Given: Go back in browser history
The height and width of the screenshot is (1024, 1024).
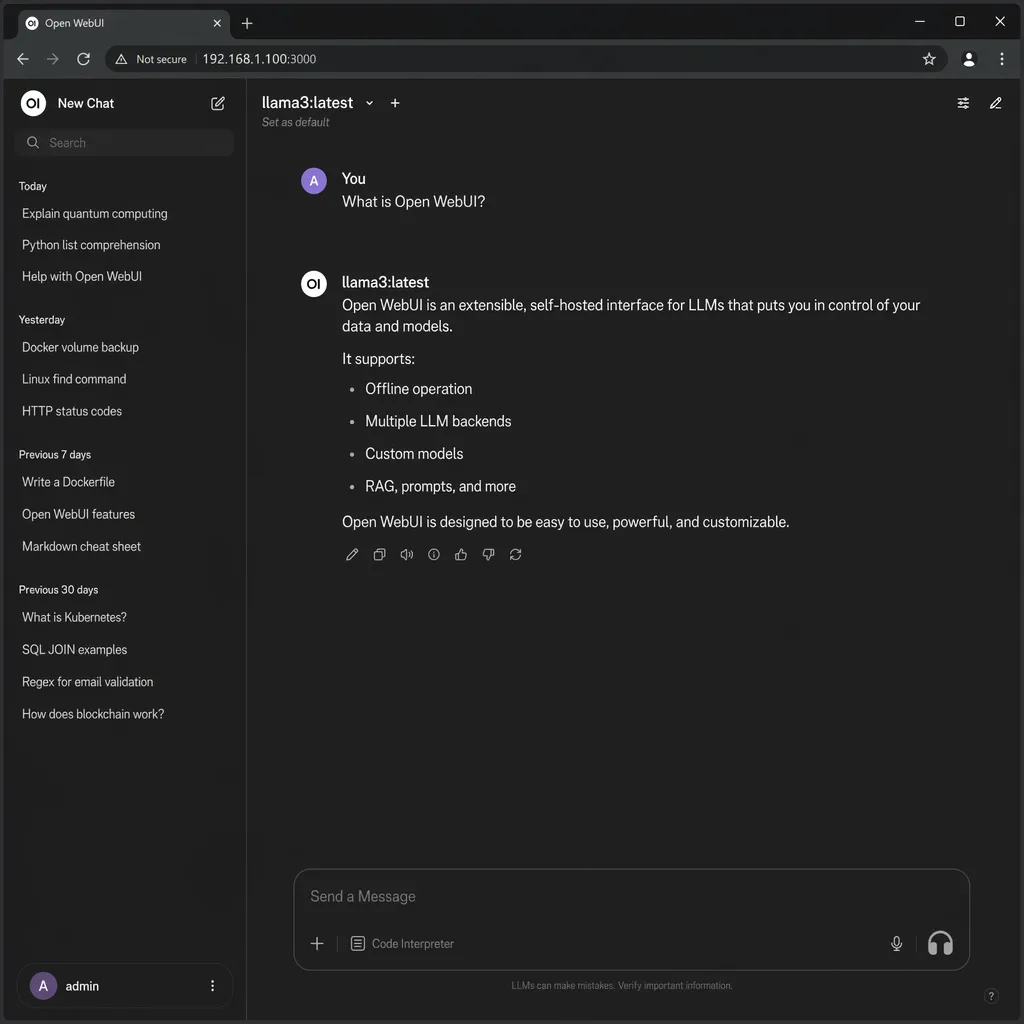Looking at the screenshot, I should (23, 59).
